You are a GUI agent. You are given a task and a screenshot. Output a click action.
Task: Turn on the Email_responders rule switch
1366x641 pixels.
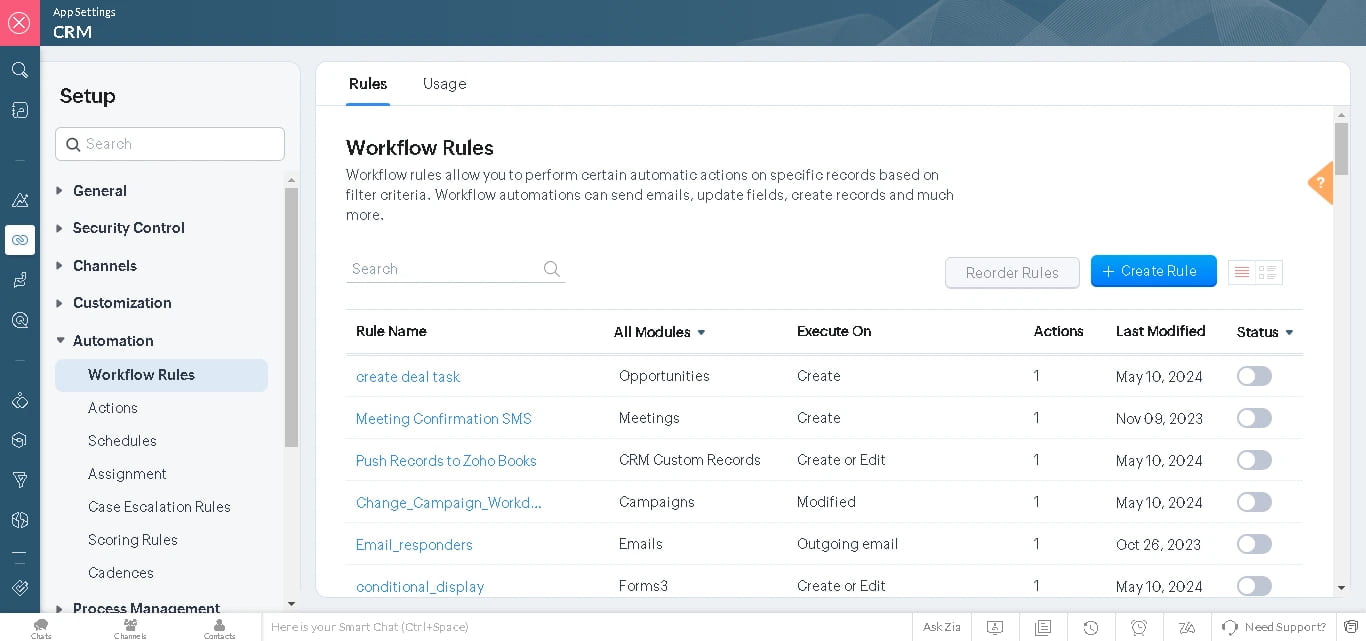point(1254,544)
